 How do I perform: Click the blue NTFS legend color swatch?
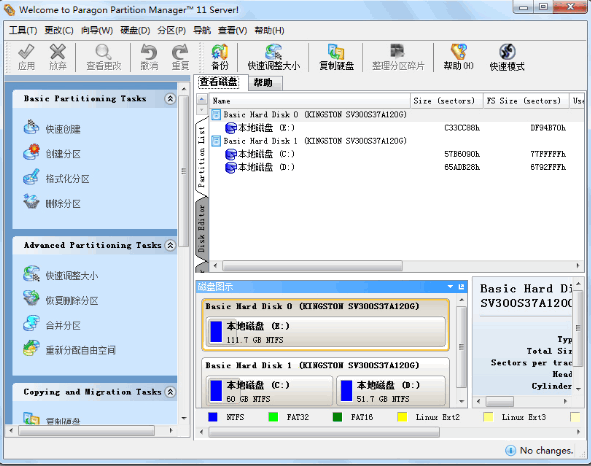(213, 417)
